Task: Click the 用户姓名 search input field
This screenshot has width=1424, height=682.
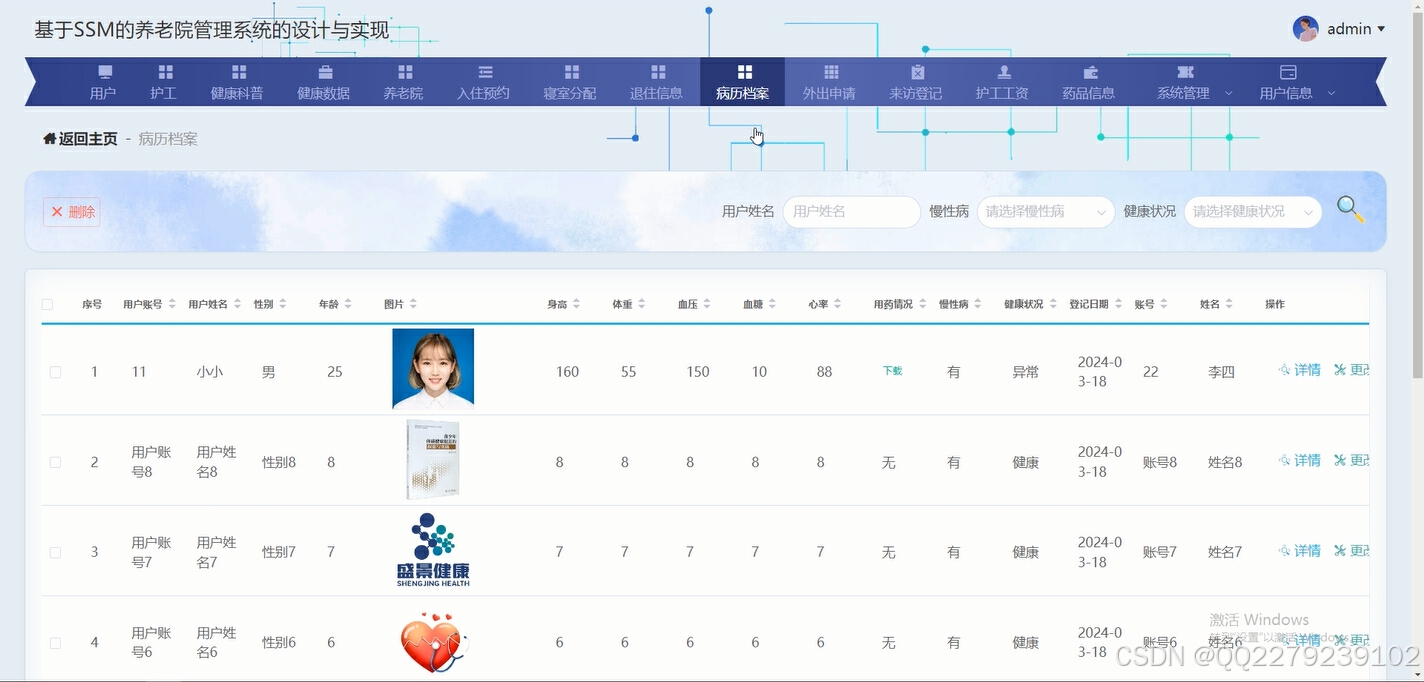Action: (851, 212)
